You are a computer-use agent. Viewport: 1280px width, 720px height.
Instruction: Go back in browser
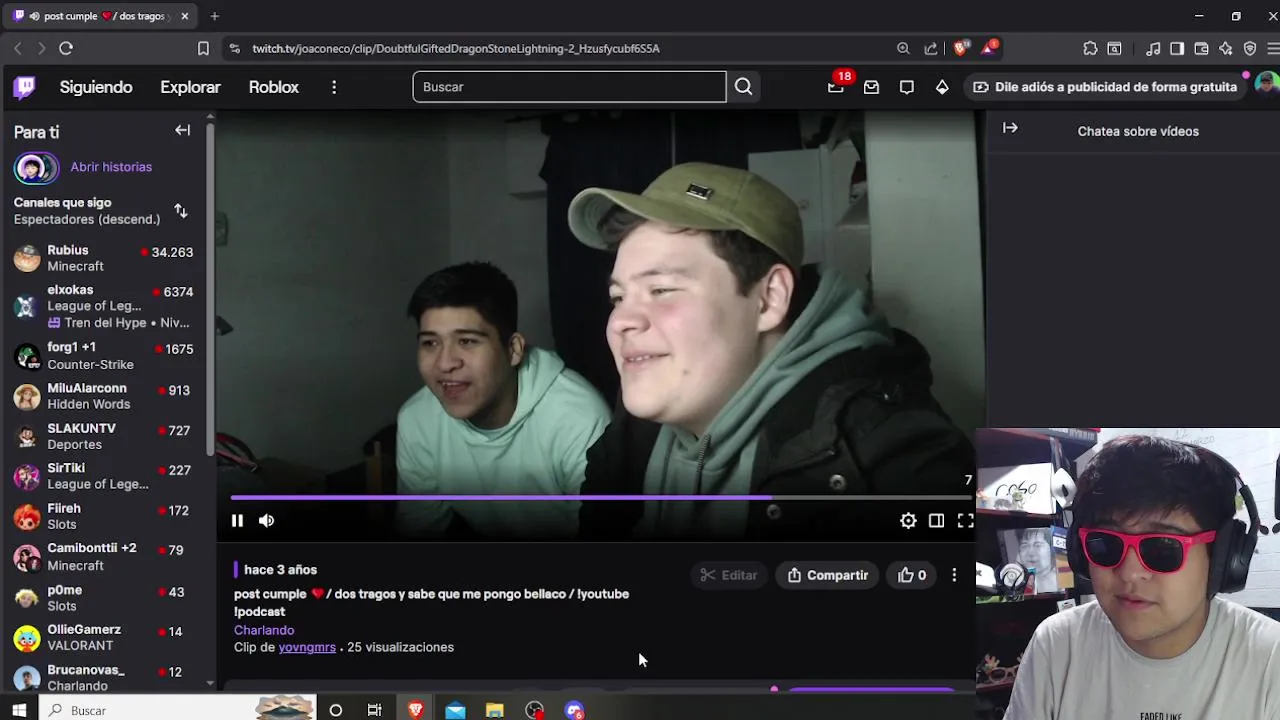point(18,48)
